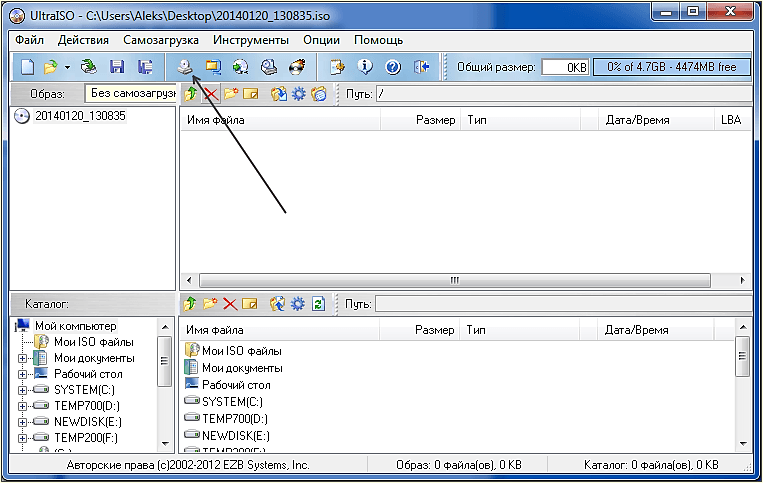Open gear settings in catalog toolbar
The width and height of the screenshot is (763, 483).
tap(298, 304)
